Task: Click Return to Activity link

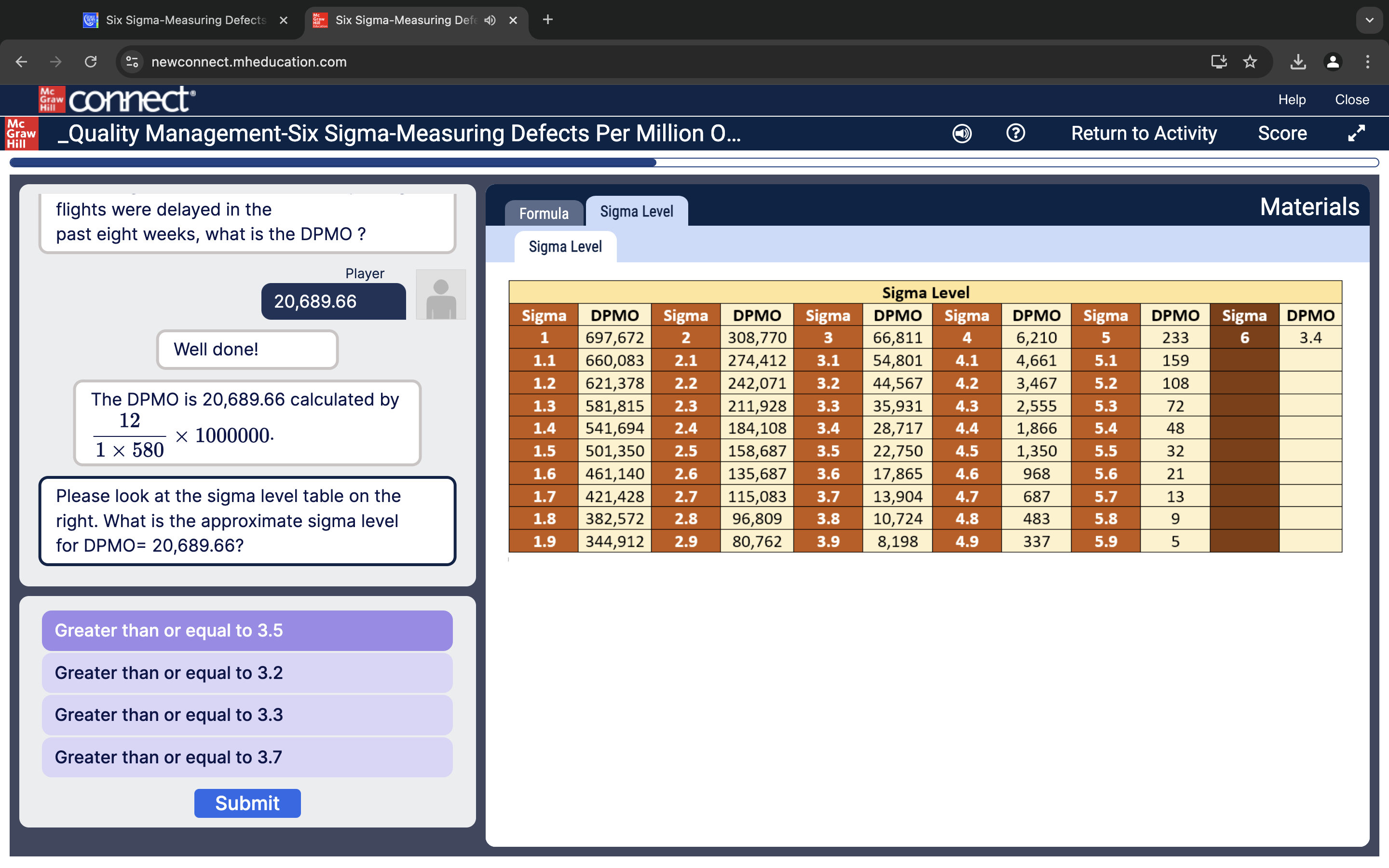Action: pos(1144,133)
